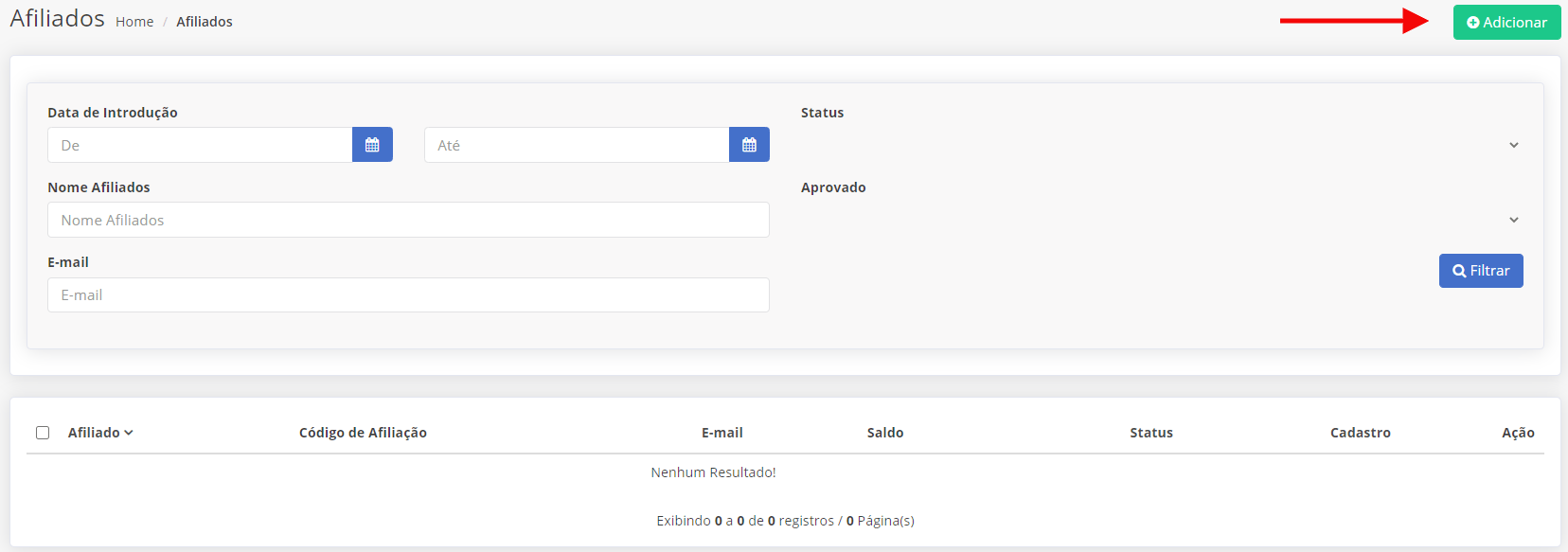The image size is (1568, 552).
Task: Click the Adicionar button to add affiliate
Action: pos(1506,23)
